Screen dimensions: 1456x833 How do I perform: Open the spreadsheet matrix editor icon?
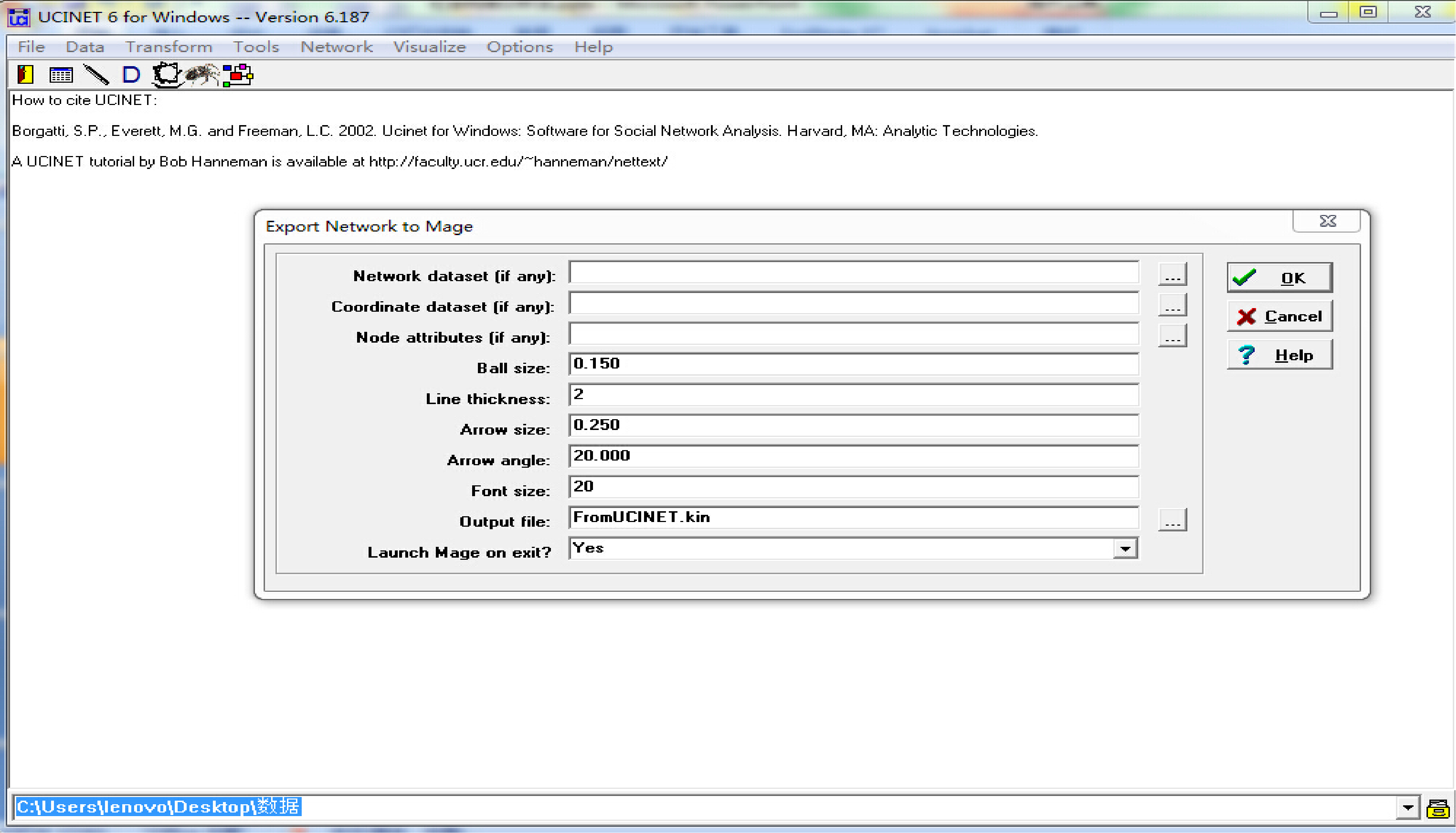tap(61, 74)
